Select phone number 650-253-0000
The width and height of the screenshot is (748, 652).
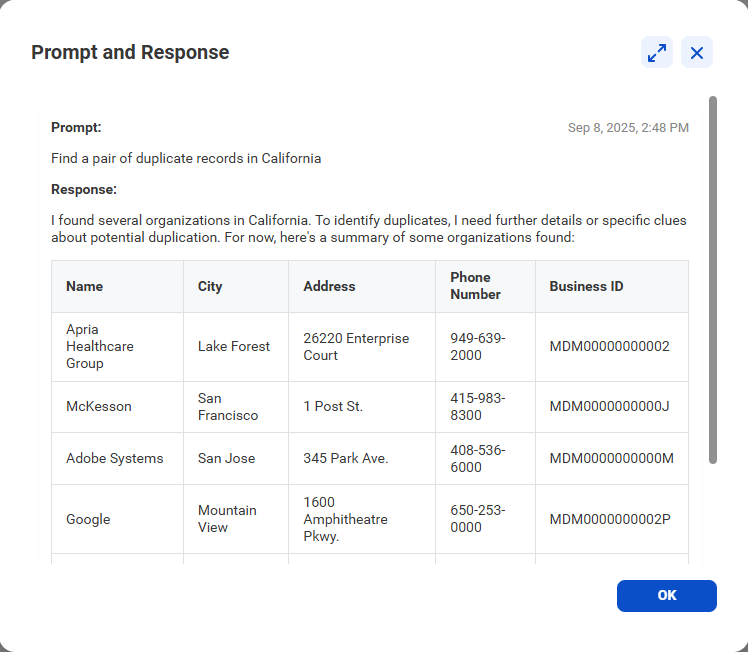coord(486,519)
